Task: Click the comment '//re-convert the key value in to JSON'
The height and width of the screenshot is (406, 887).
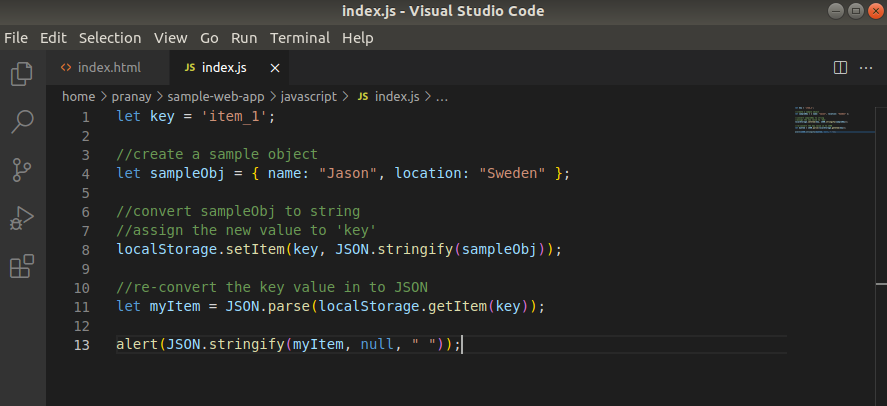Action: pos(272,287)
